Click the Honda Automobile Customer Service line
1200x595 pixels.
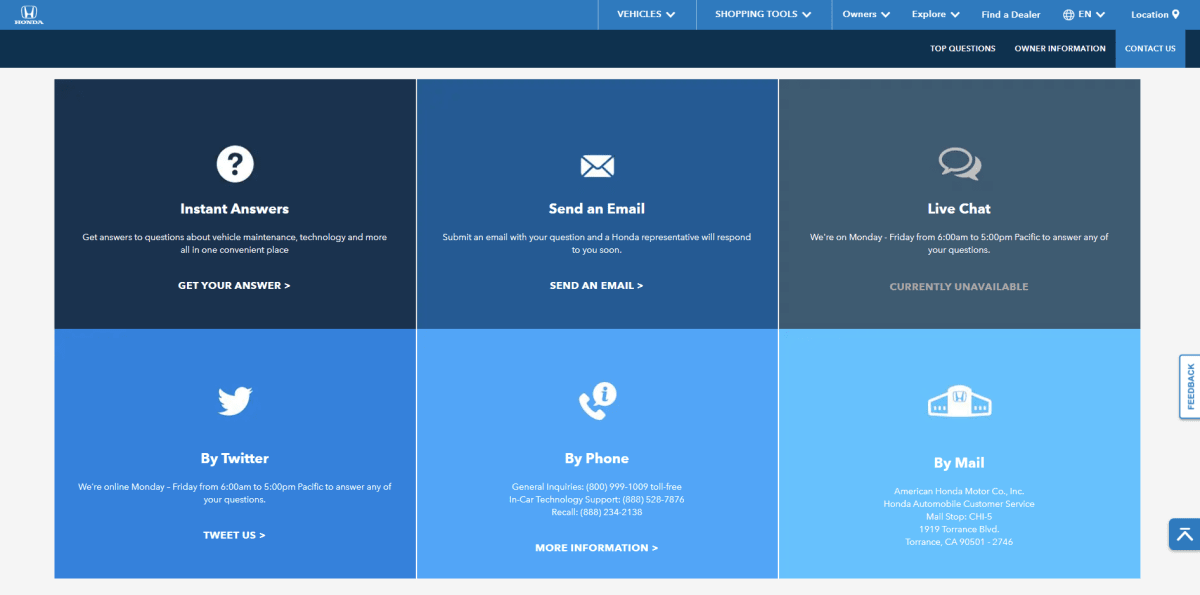click(959, 504)
